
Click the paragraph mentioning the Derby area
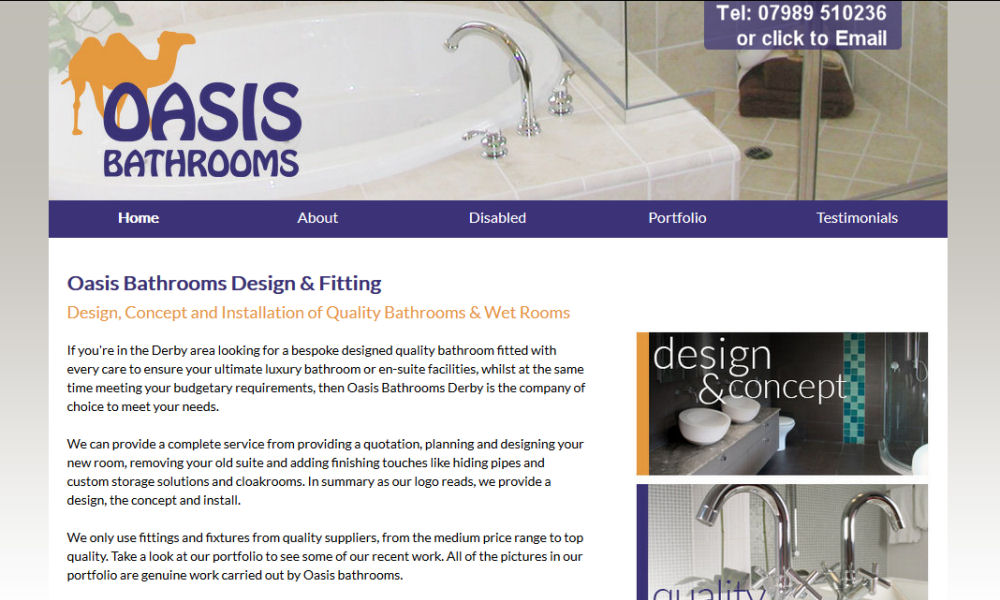click(x=326, y=378)
